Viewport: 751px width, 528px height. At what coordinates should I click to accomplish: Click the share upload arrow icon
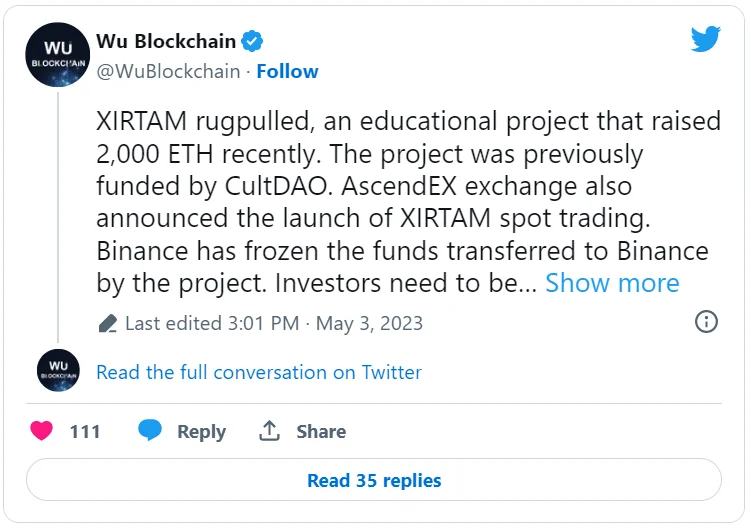pos(268,431)
